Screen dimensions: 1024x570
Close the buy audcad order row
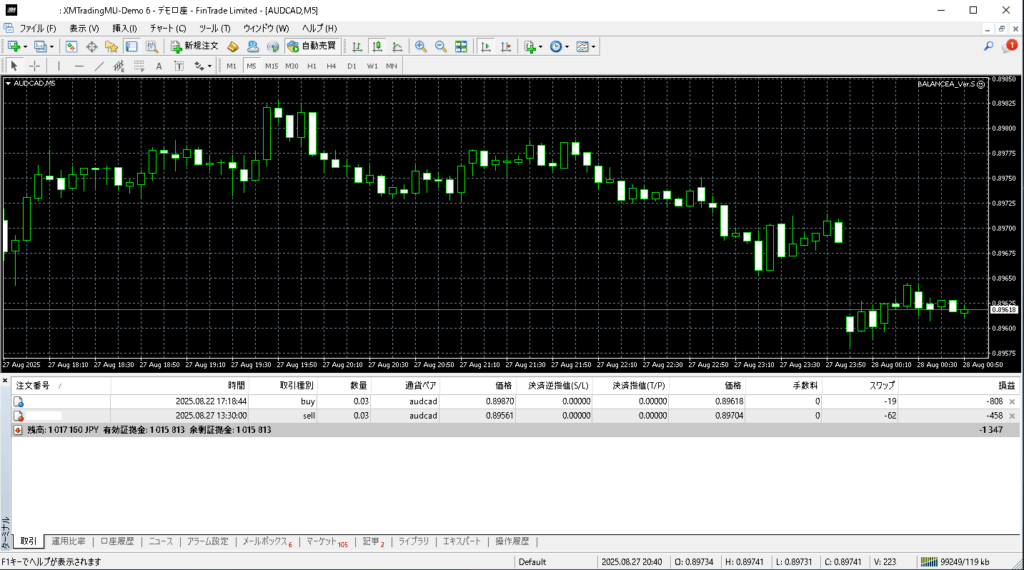coord(1012,402)
